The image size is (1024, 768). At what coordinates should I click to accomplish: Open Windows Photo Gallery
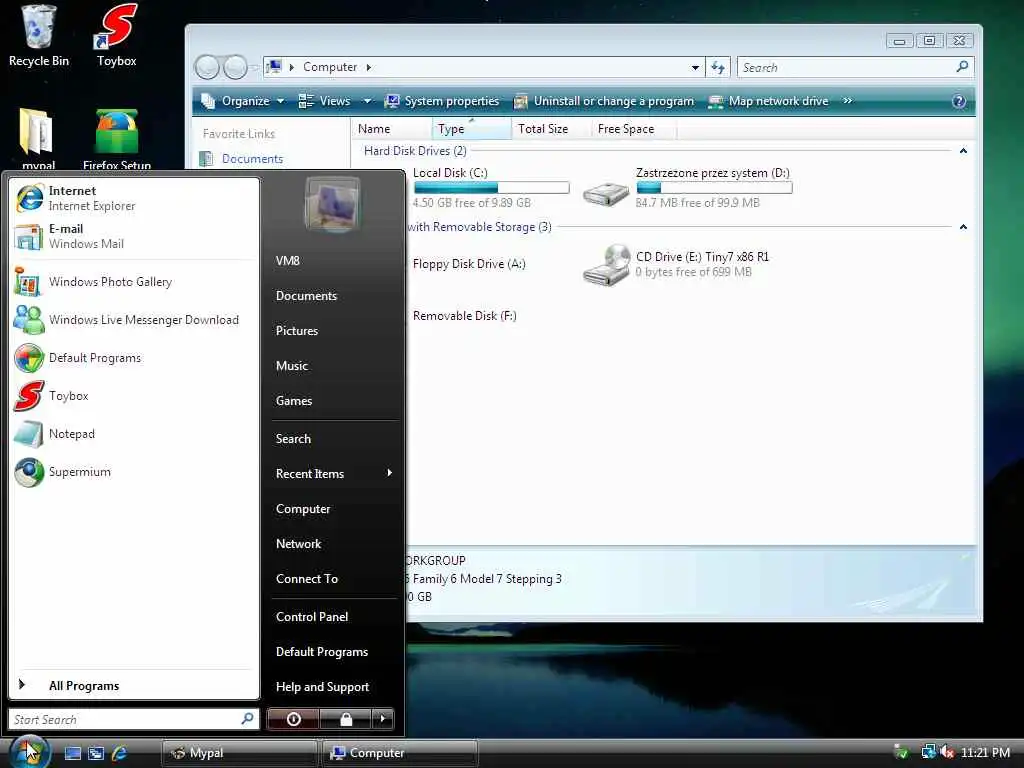tap(134, 282)
